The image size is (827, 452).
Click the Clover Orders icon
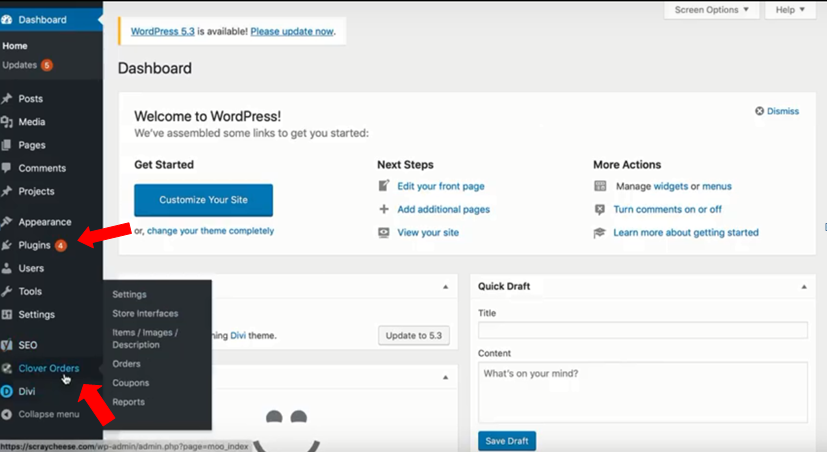click(6, 368)
